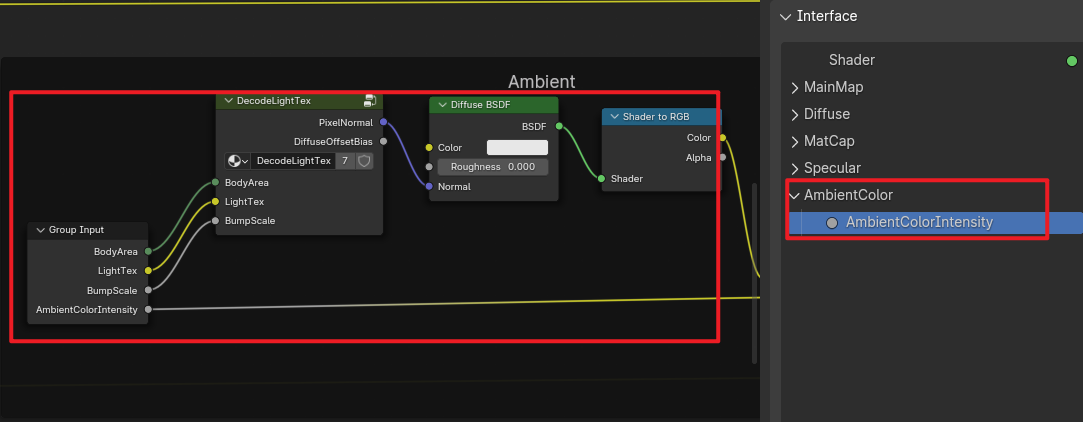1083x422 pixels.
Task: Open the DecodeLightTex node group editor icon
Action: (370, 101)
